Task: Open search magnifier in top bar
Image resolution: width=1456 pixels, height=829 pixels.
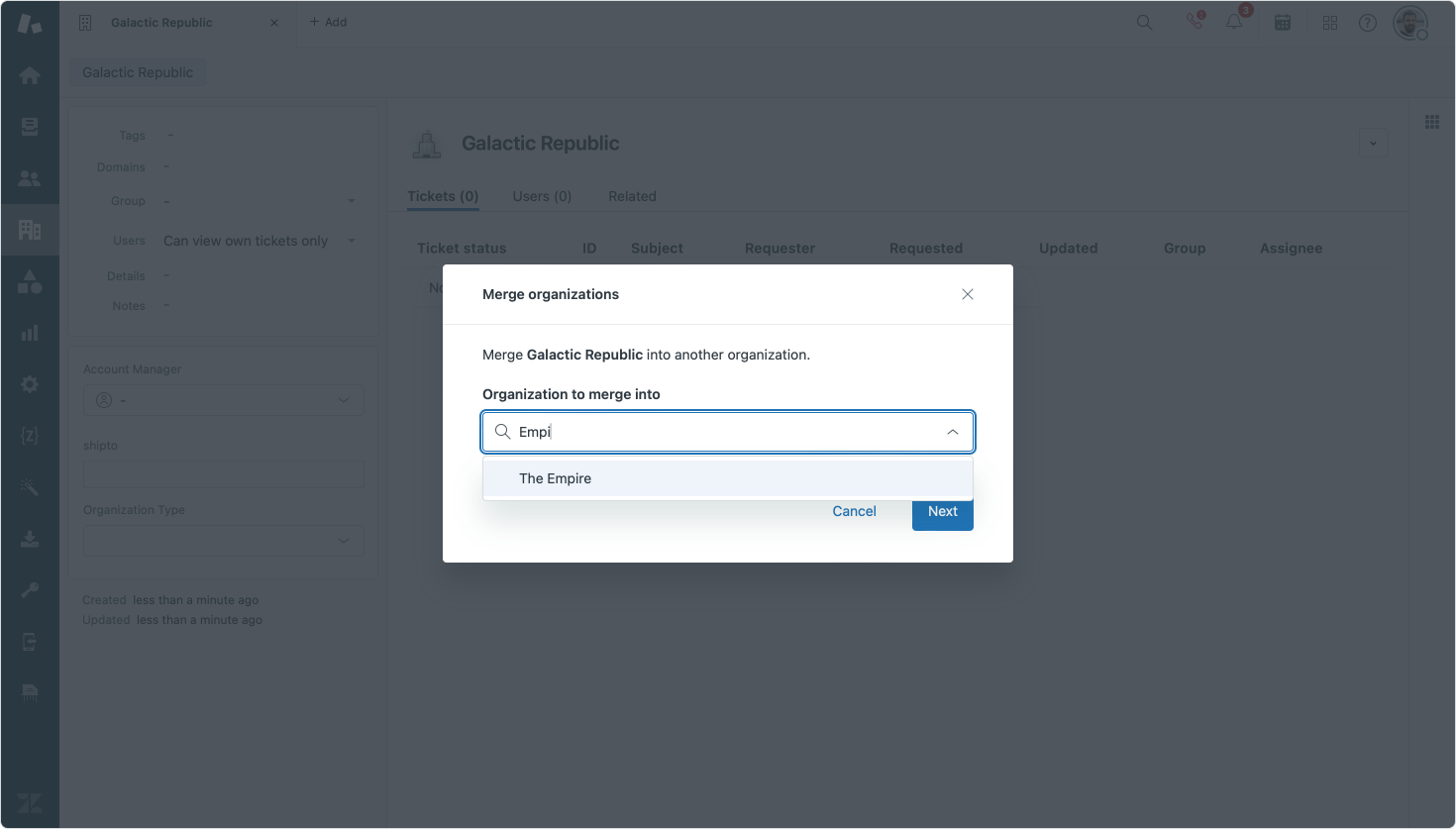Action: [x=1144, y=22]
